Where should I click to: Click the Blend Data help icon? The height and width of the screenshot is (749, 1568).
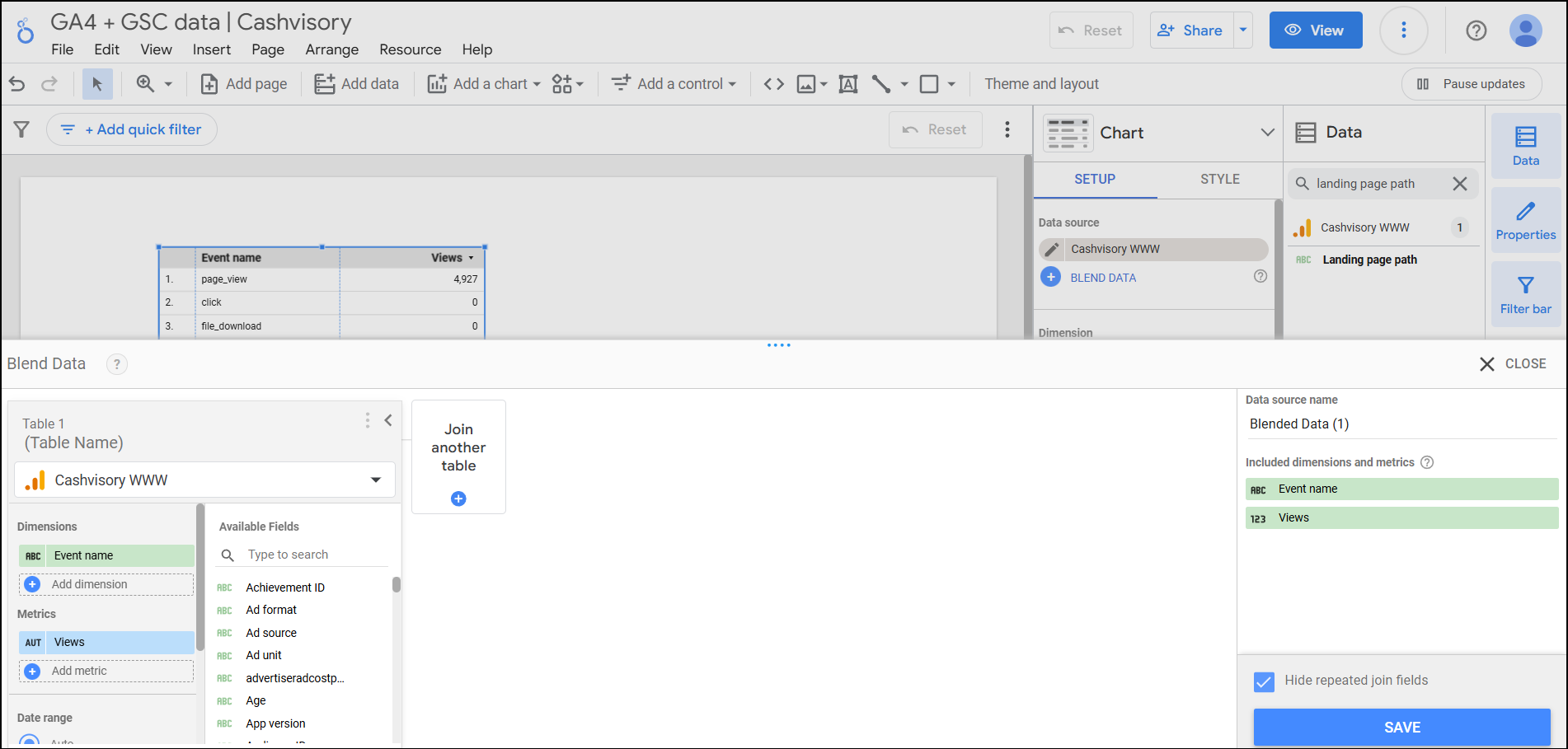117,364
